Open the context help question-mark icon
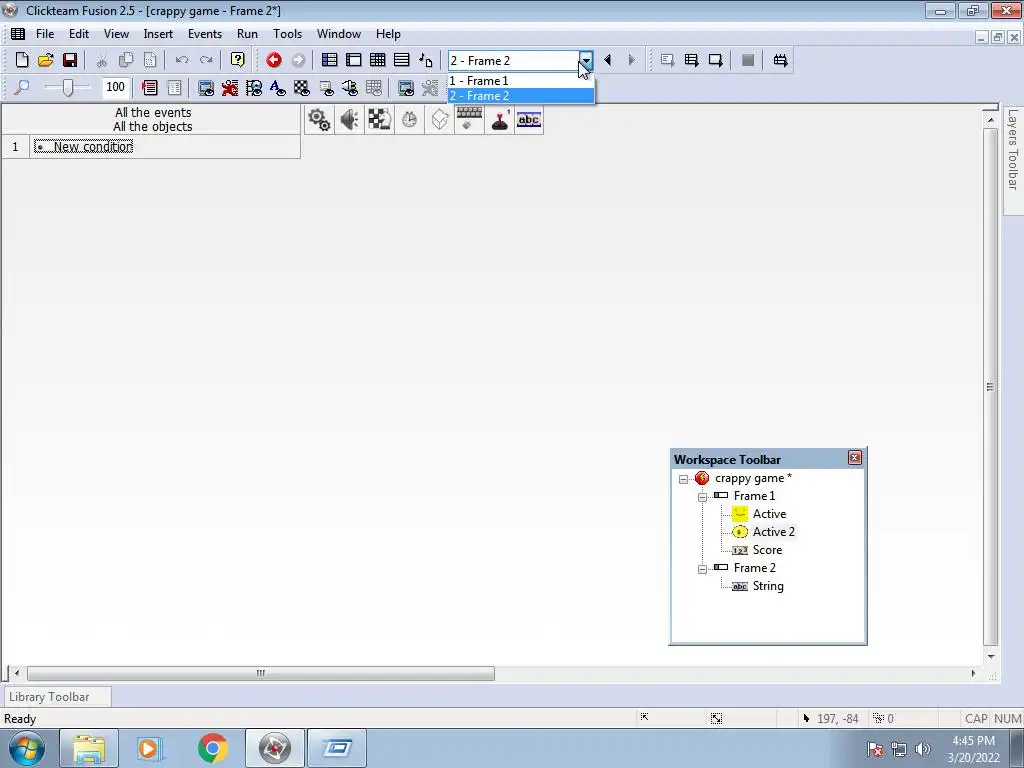The width and height of the screenshot is (1024, 768). [238, 60]
